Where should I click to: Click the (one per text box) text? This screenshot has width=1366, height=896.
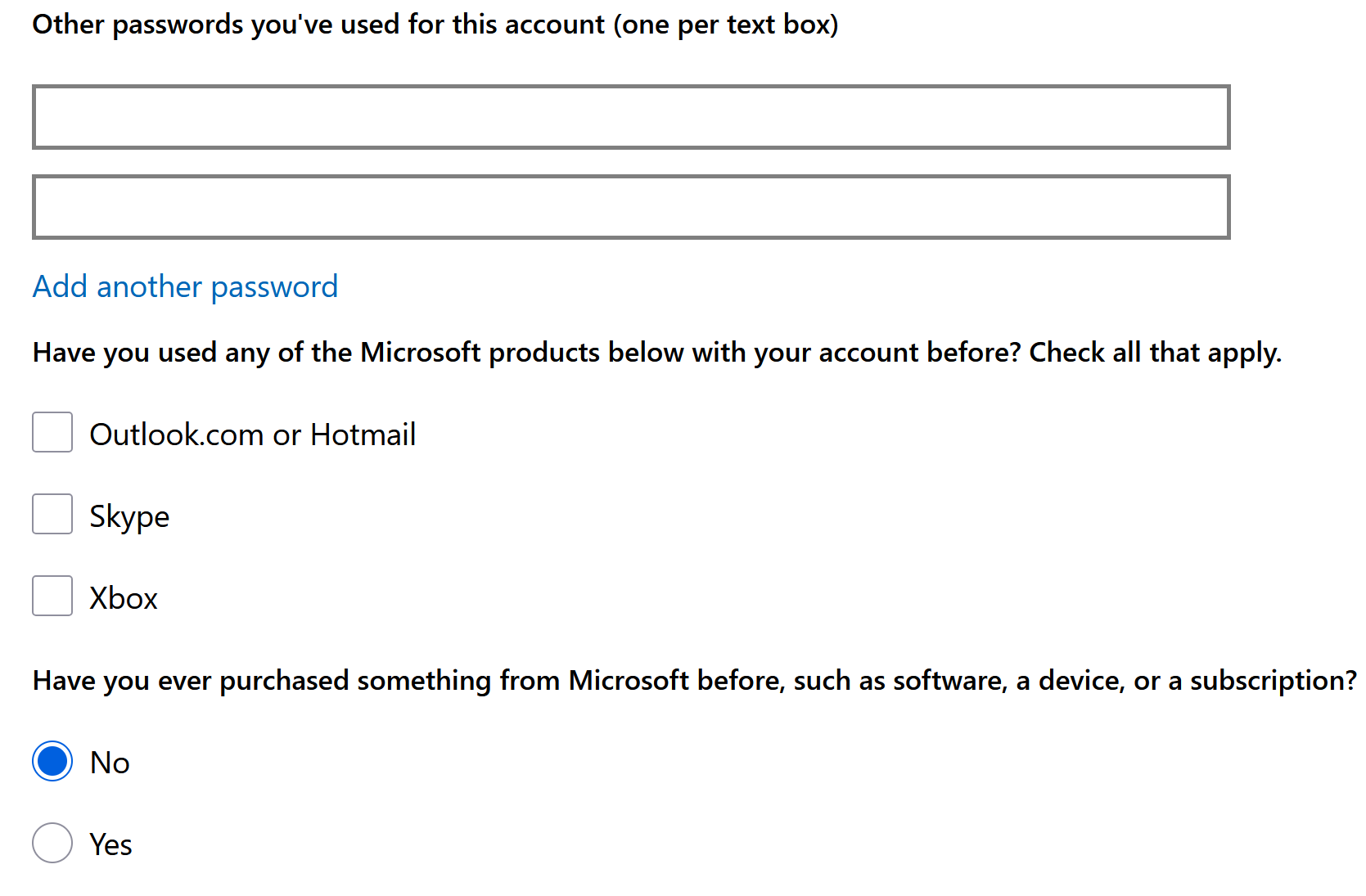pyautogui.click(x=727, y=25)
